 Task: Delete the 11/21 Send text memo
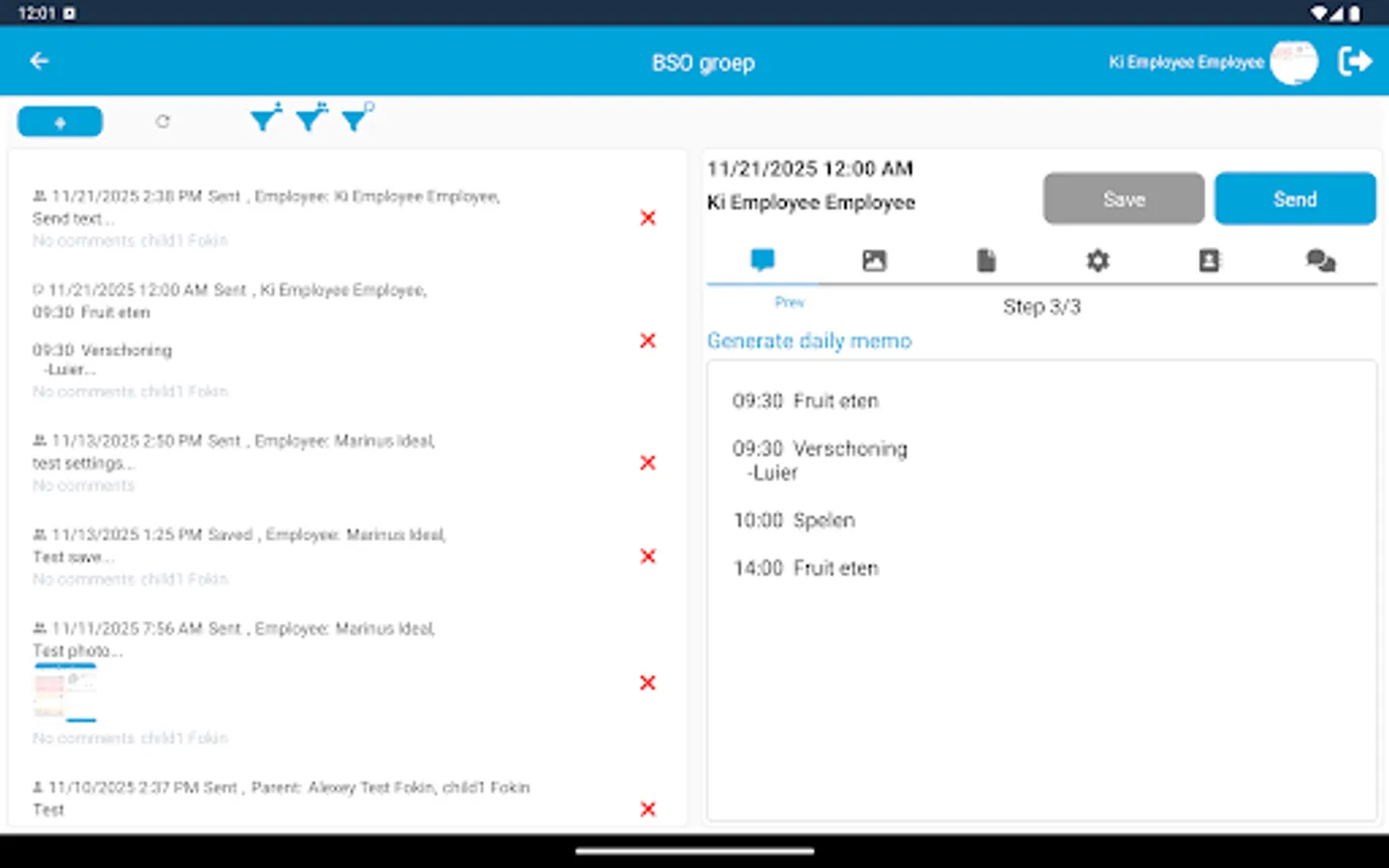pyautogui.click(x=647, y=218)
